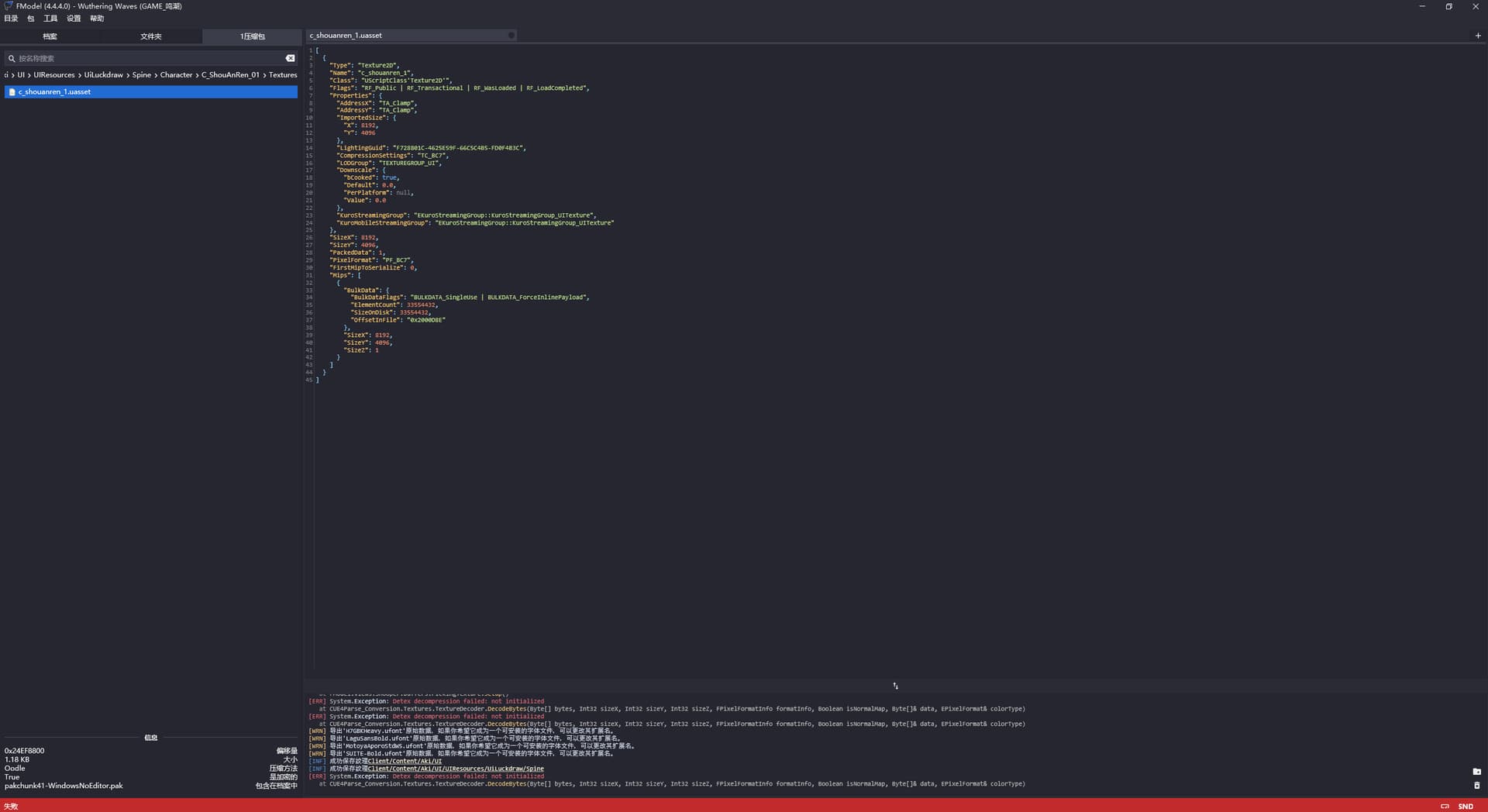Open the 工具 menu
The width and height of the screenshot is (1488, 812).
tap(50, 19)
